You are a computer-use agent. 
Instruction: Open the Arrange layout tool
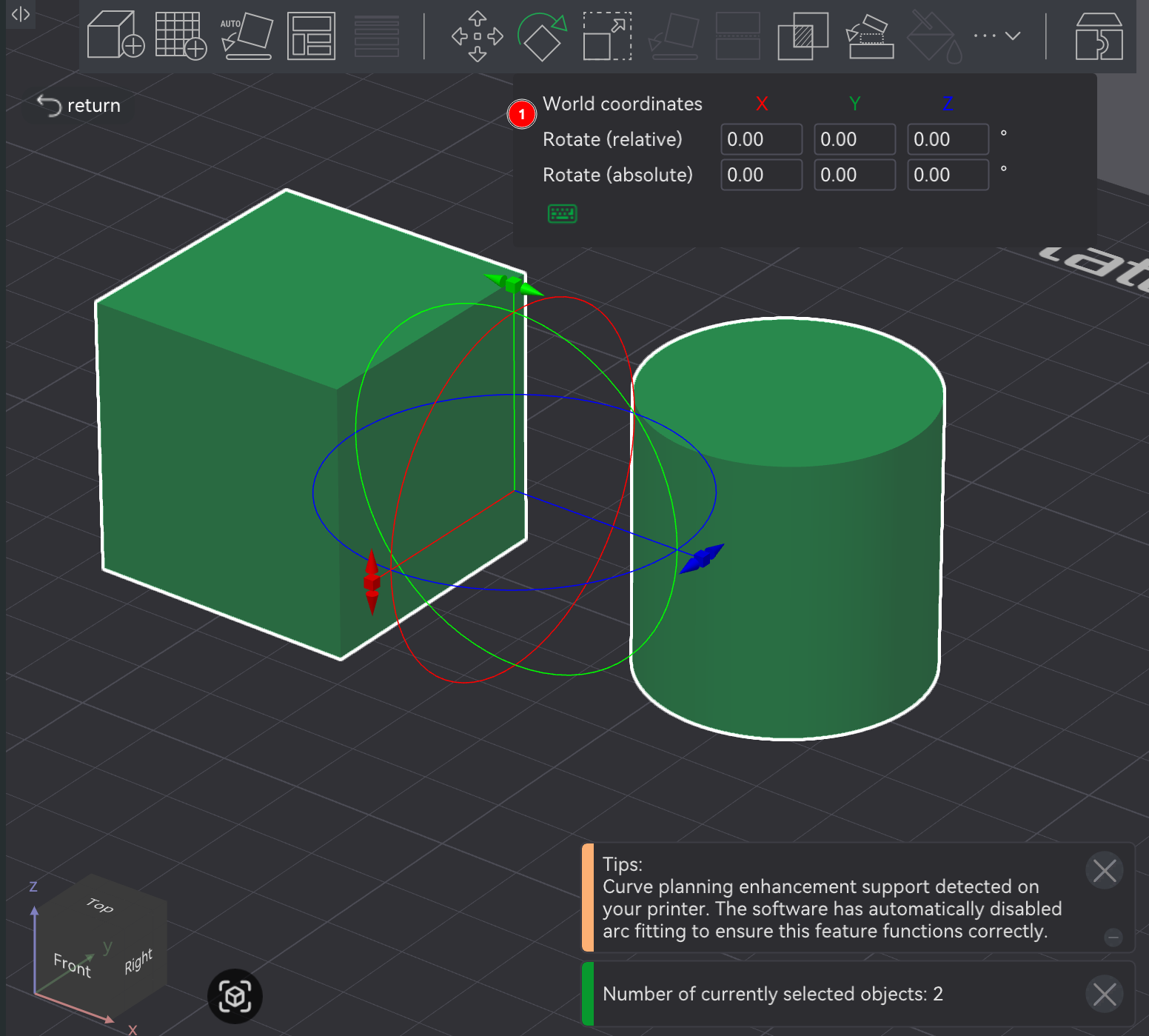coord(311,36)
